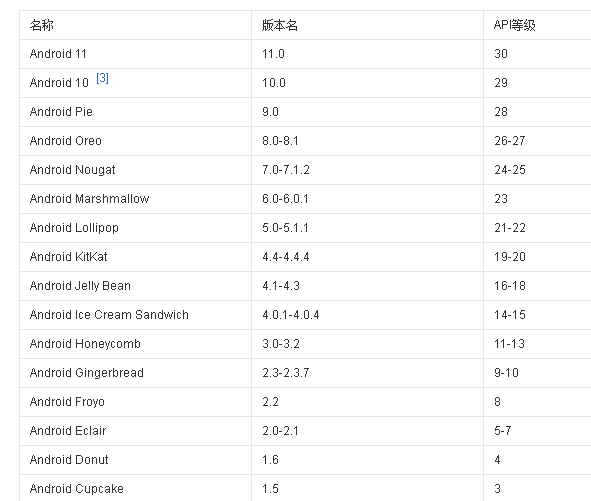Screen dimensions: 591x501
Task: Select the Android Oreo cell
Action: (135, 141)
